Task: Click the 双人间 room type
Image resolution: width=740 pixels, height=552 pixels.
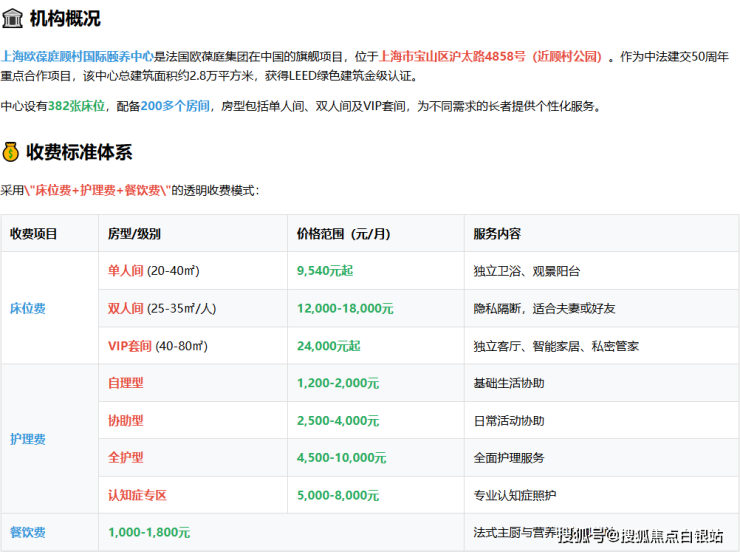Action: pos(126,308)
